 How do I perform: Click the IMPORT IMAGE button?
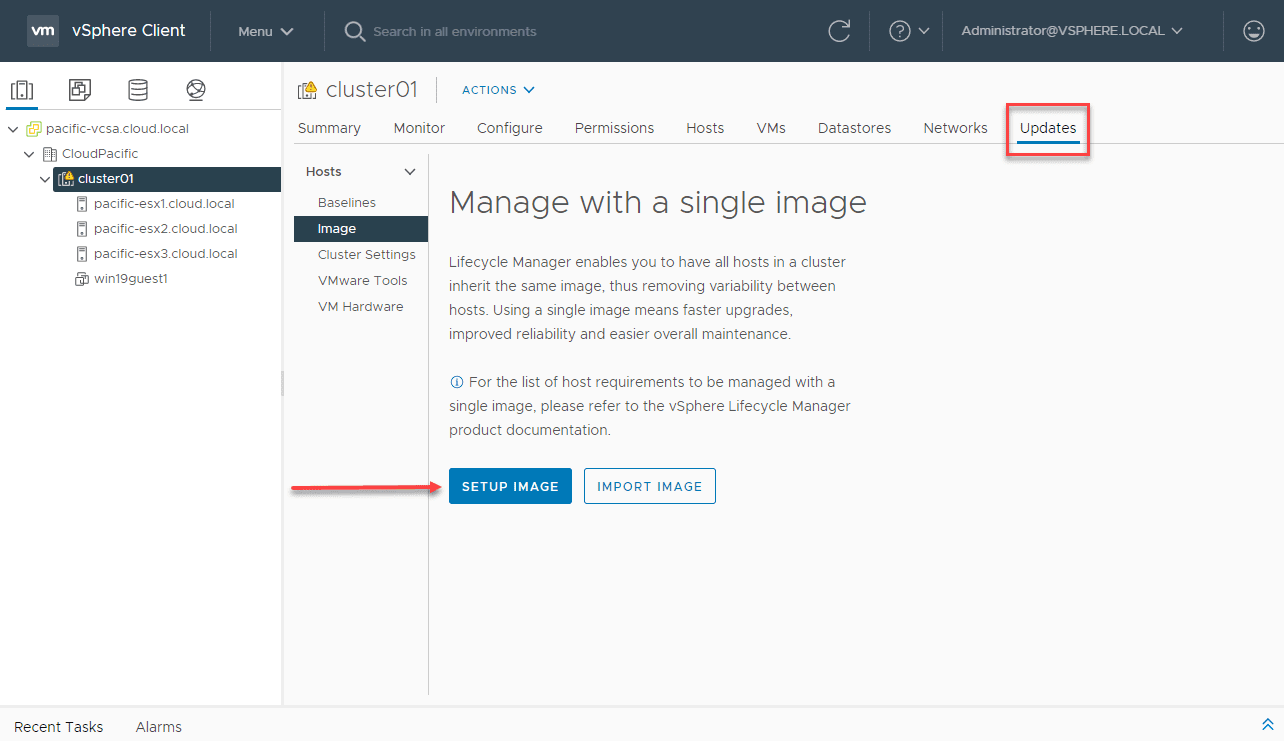(649, 486)
